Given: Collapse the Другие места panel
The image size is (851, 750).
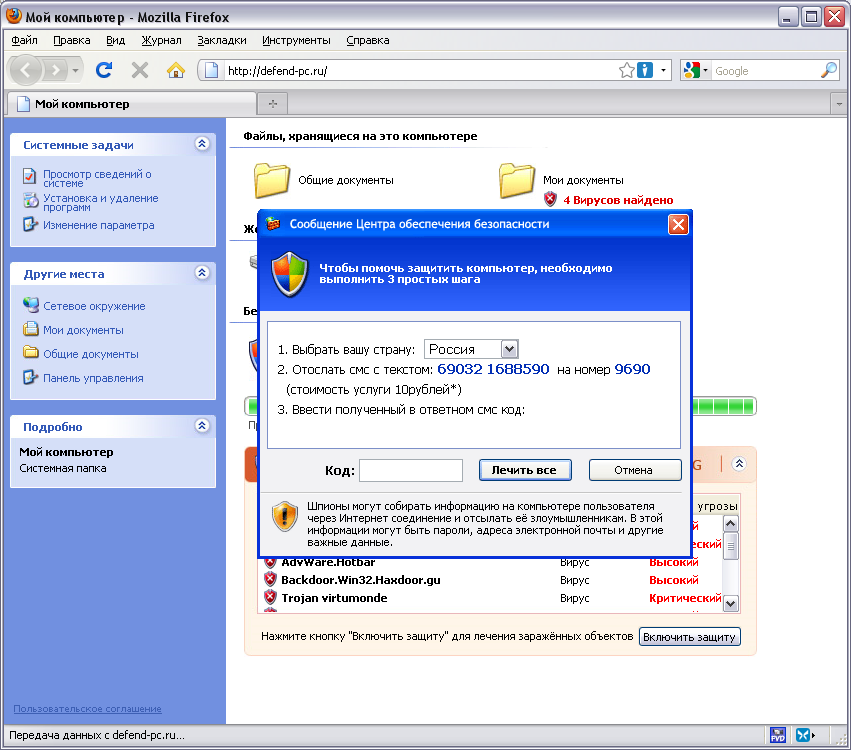Looking at the screenshot, I should [x=202, y=273].
